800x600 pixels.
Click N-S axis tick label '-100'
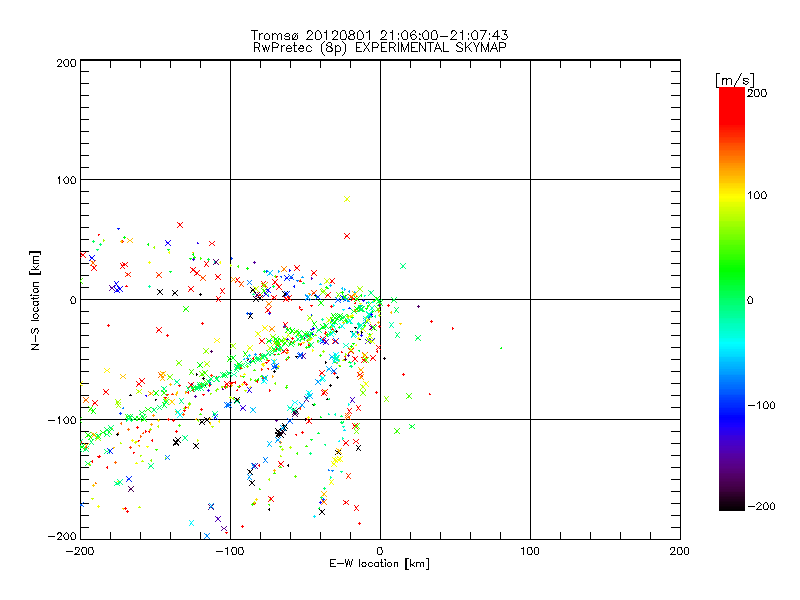pyautogui.click(x=62, y=420)
